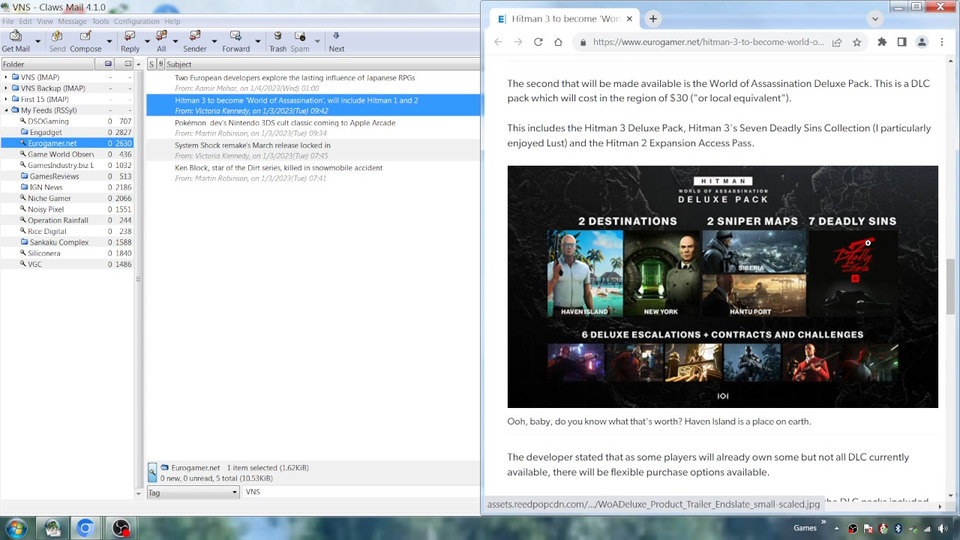Open the View menu

45,21
